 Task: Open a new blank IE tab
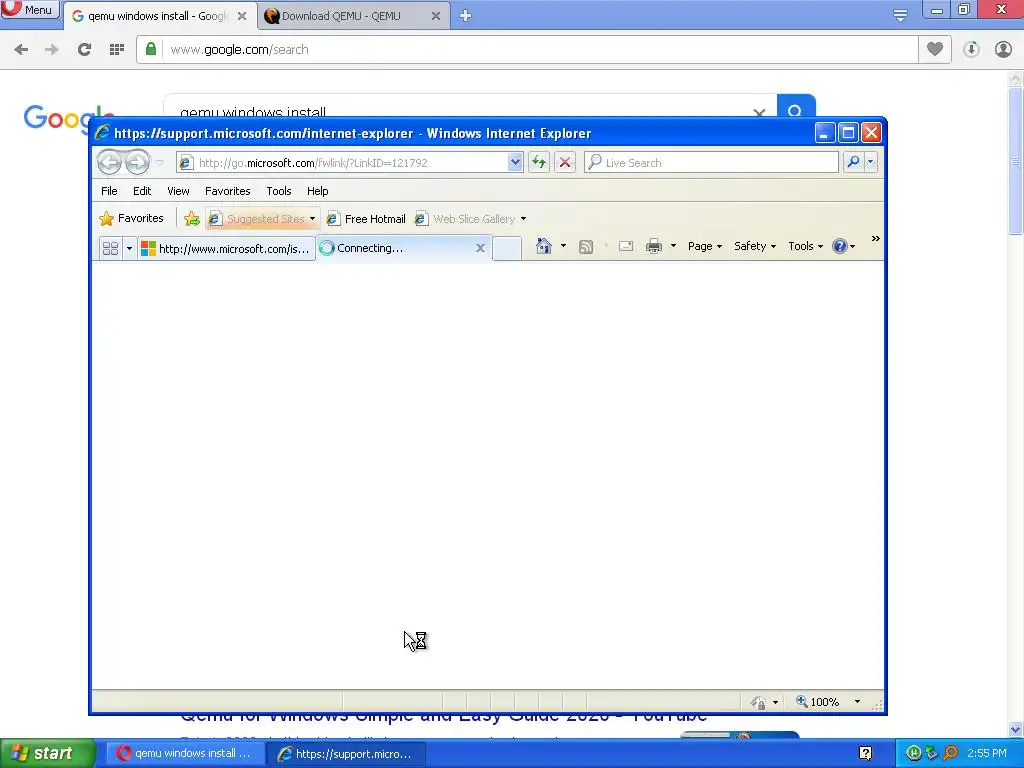507,248
